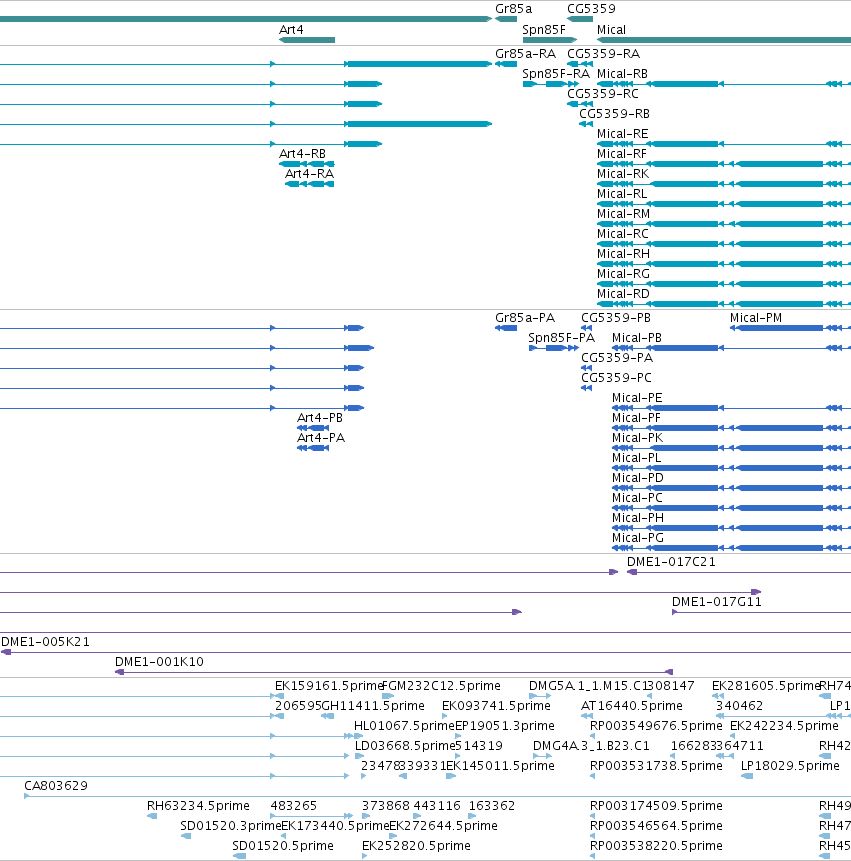Select the RP003538220.5prime EST label
The width and height of the screenshot is (851, 861).
(656, 846)
